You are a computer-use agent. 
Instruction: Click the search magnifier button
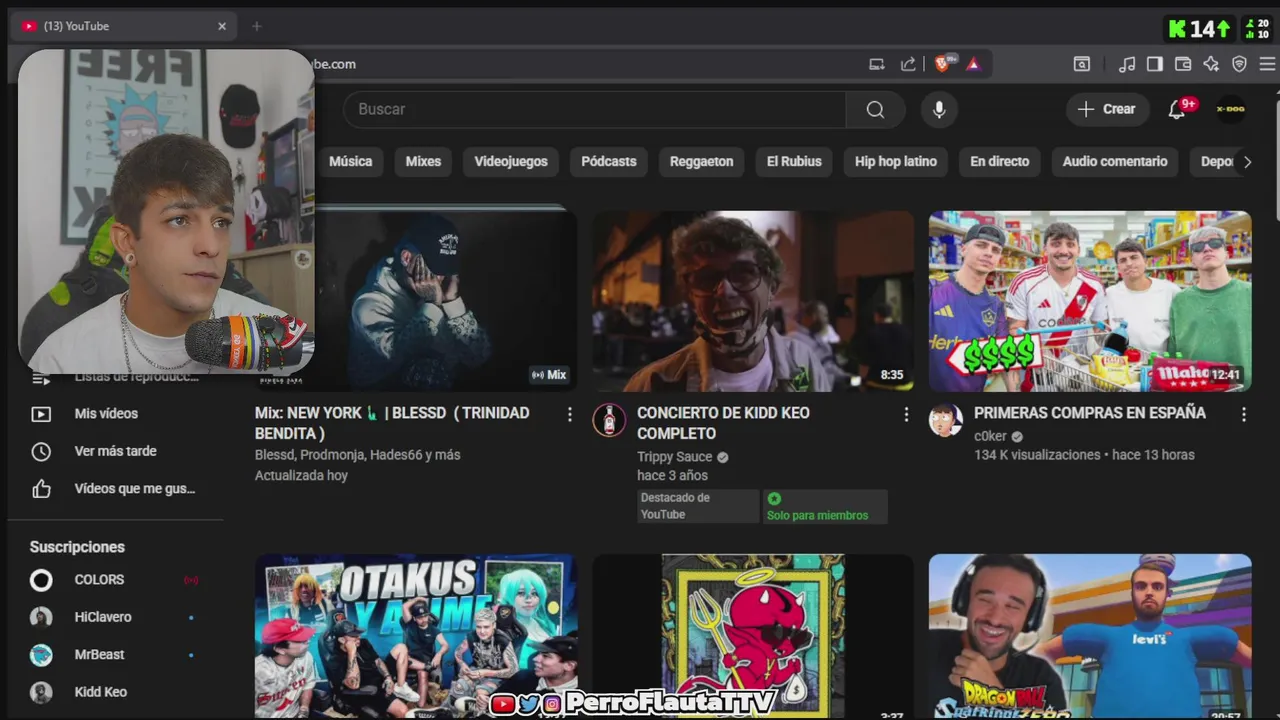(x=875, y=109)
